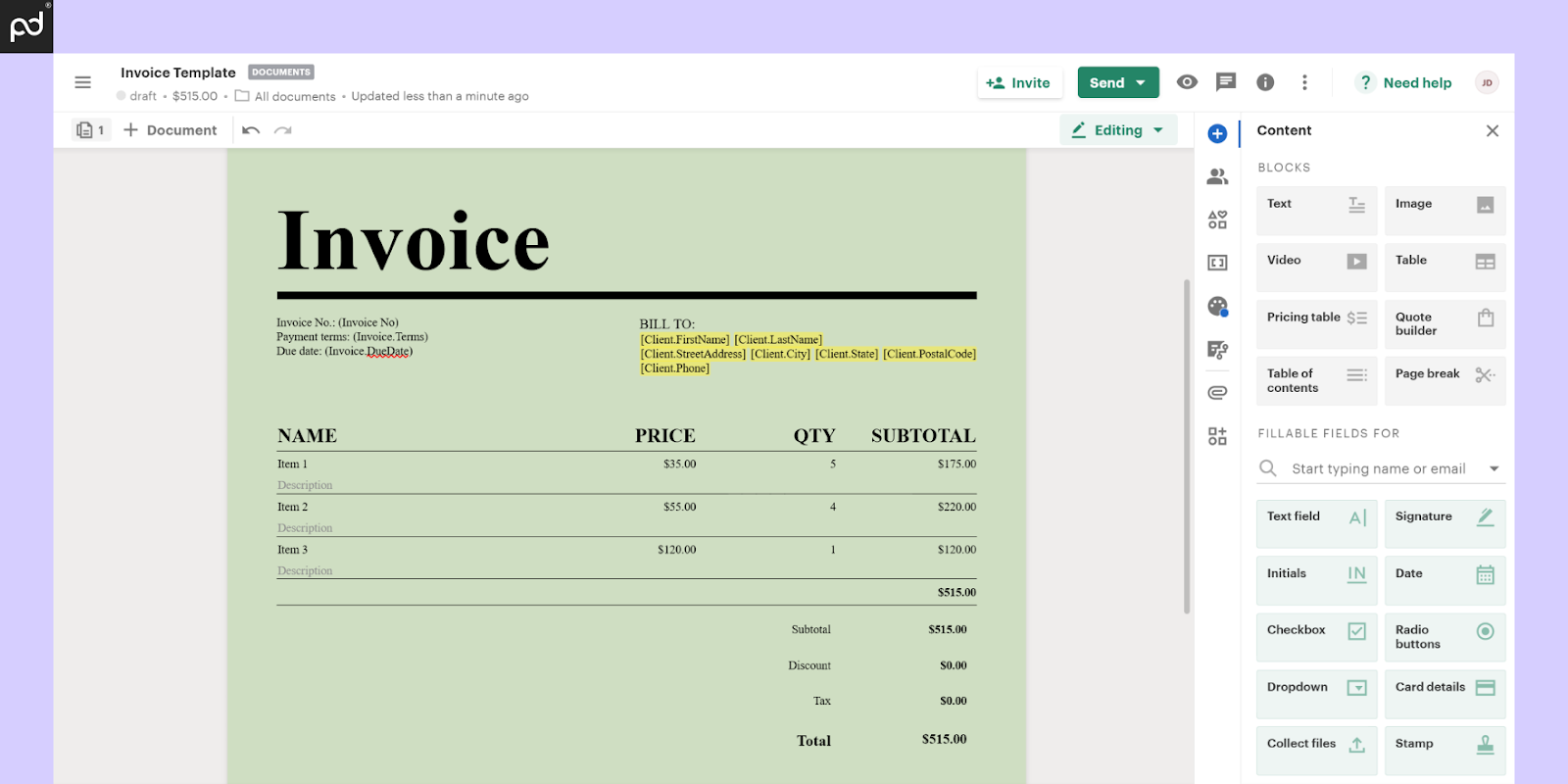The image size is (1568, 784).
Task: Click the PandaDoc logo
Action: pos(26,26)
